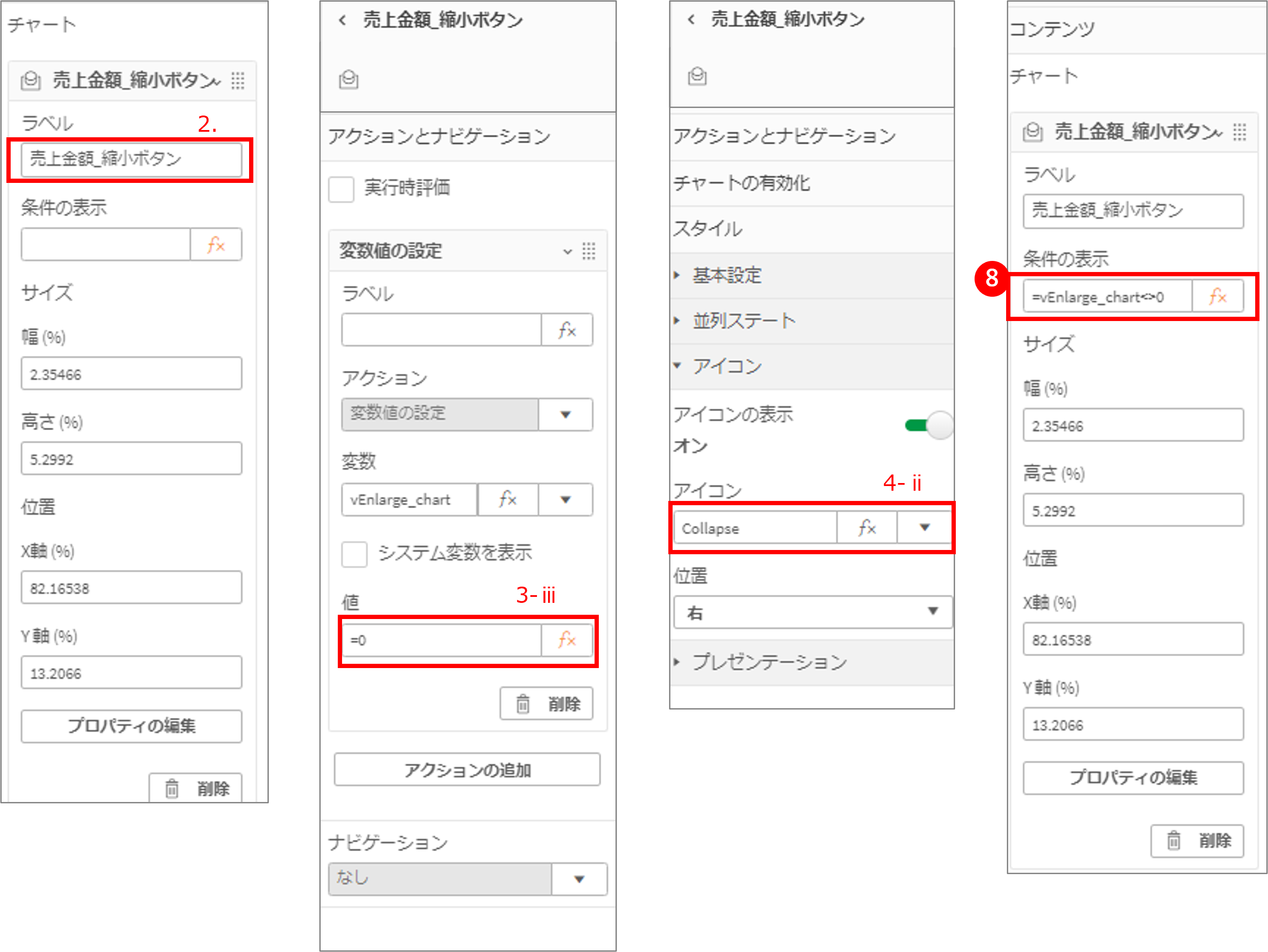Viewport: 1268px width, 952px height.
Task: Delete the 変数値の設定 action with 削除
Action: tap(546, 703)
